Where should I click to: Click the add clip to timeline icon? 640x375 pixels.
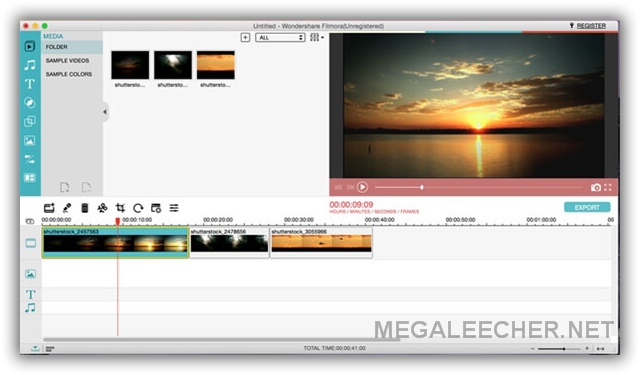49,208
